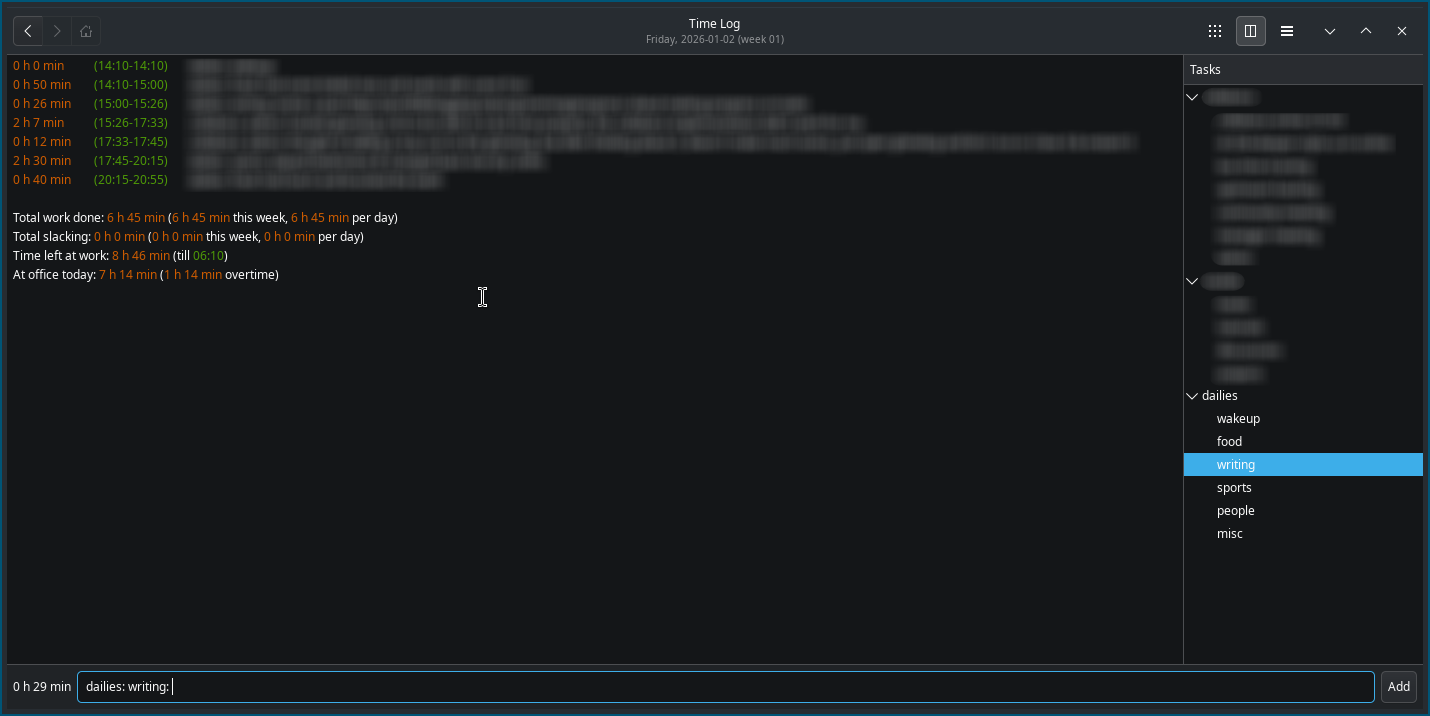This screenshot has width=1430, height=716.
Task: Select the wakeup task
Action: (1238, 419)
